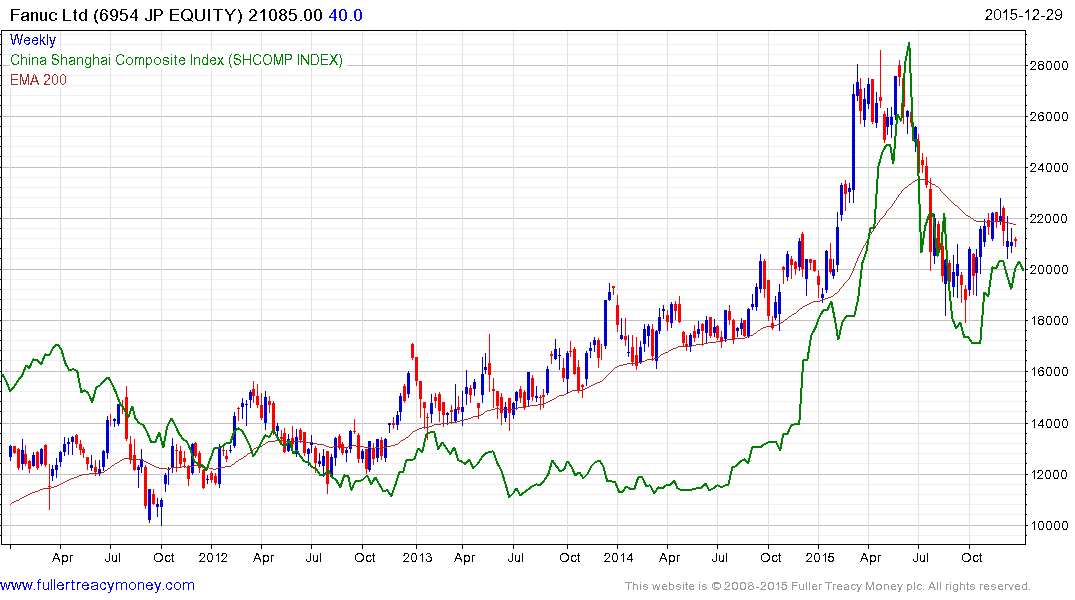
Task: Click the China Shanghai Composite Index legend
Action: pyautogui.click(x=176, y=60)
